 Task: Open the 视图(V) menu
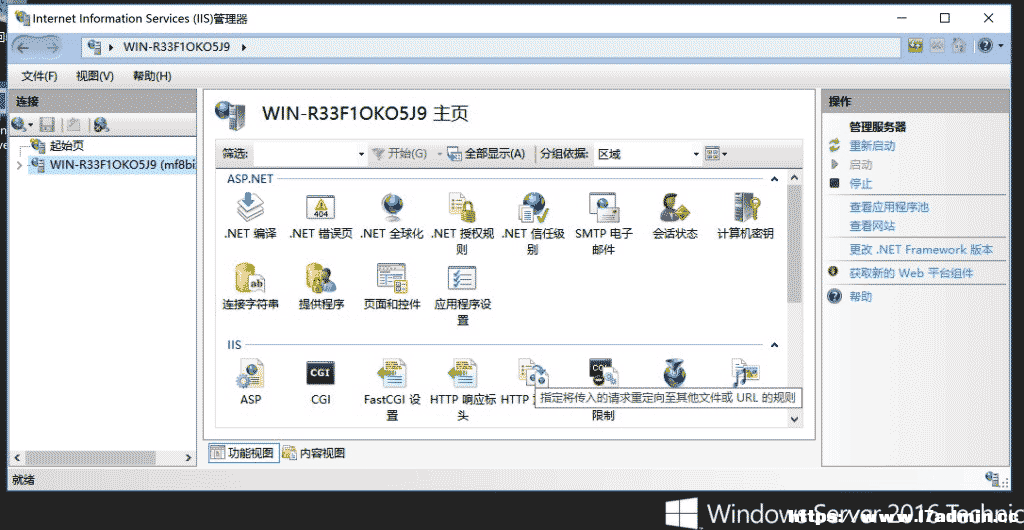tap(95, 76)
